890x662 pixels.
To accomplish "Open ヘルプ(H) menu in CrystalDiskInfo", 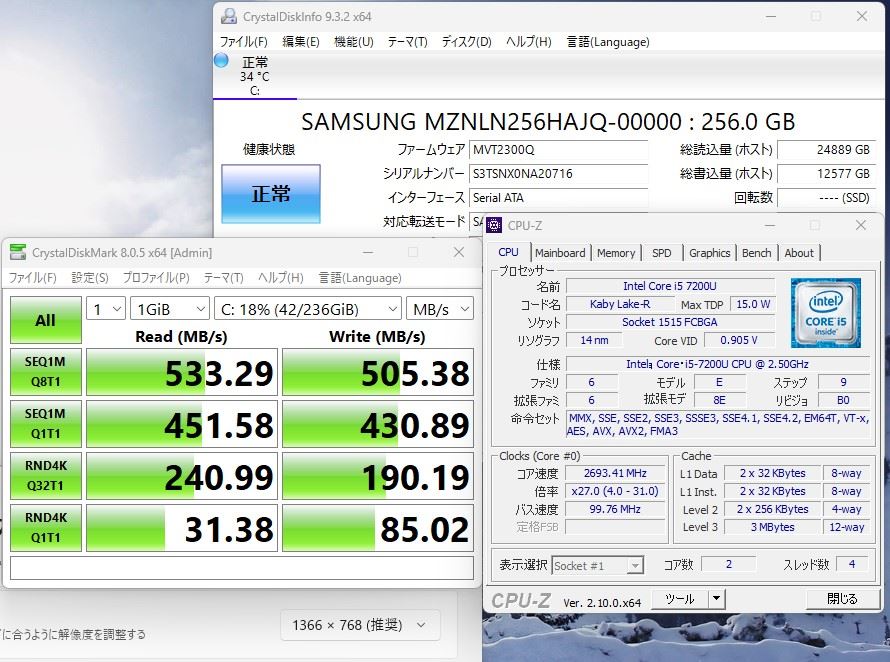I will (x=528, y=41).
